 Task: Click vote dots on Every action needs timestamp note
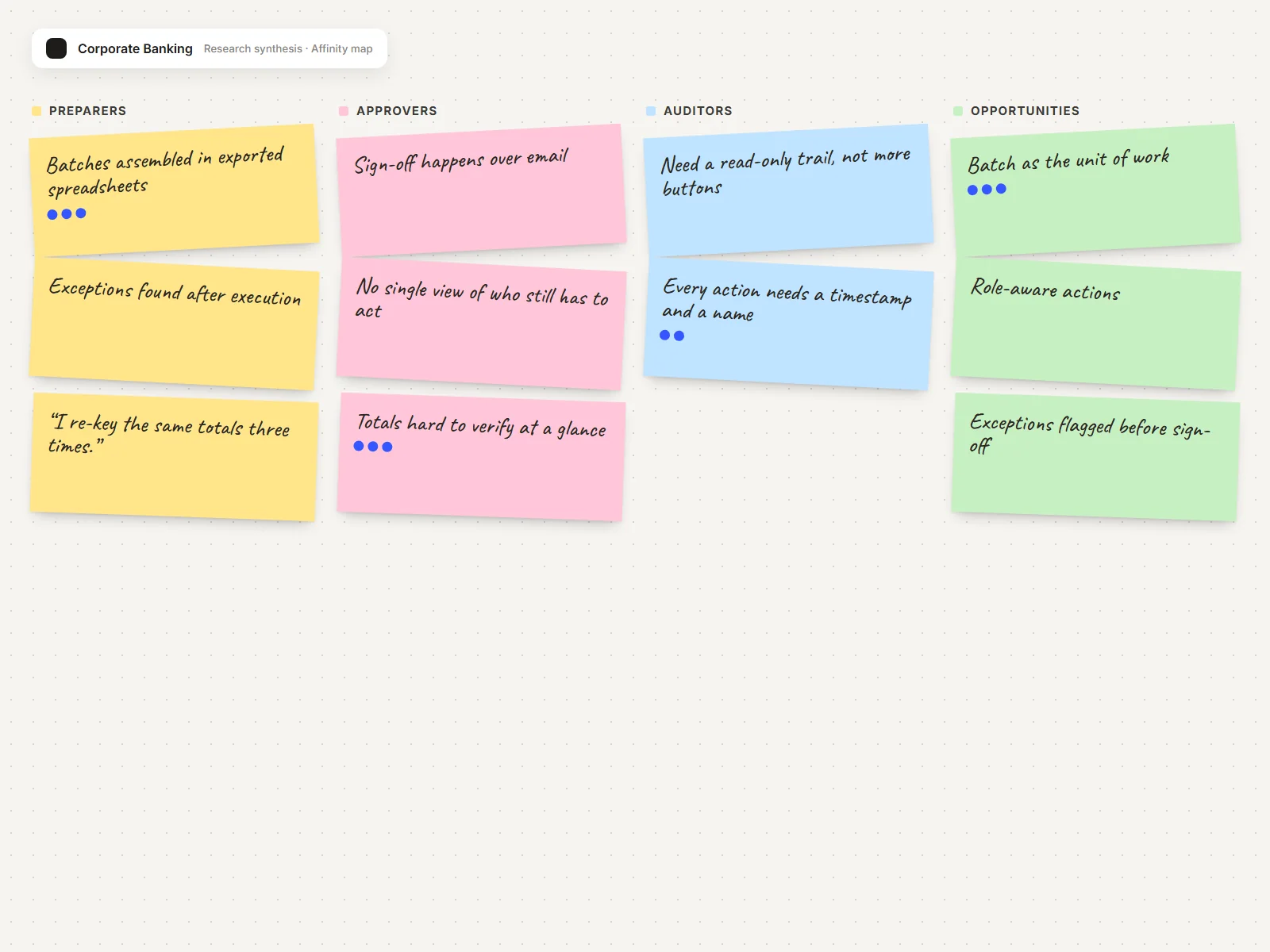click(x=672, y=336)
